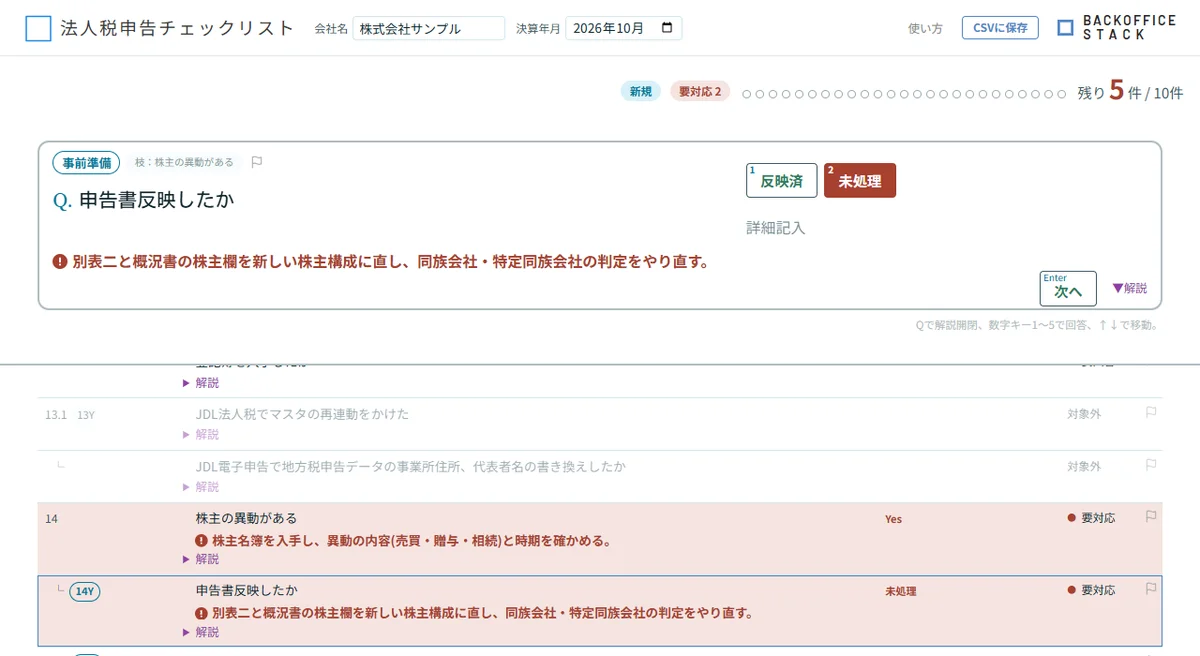Screen dimensions: 1200x656
Task: Select the 株主の異動がある row title
Action: pyautogui.click(x=246, y=518)
